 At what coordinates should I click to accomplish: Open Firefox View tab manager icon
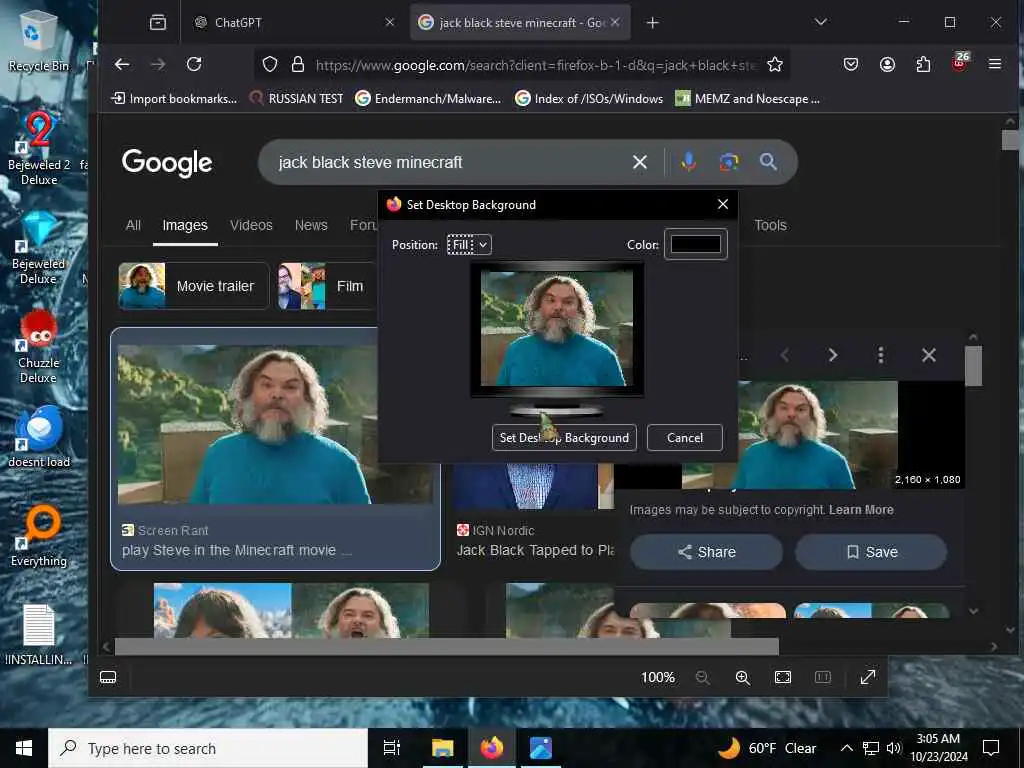157,22
